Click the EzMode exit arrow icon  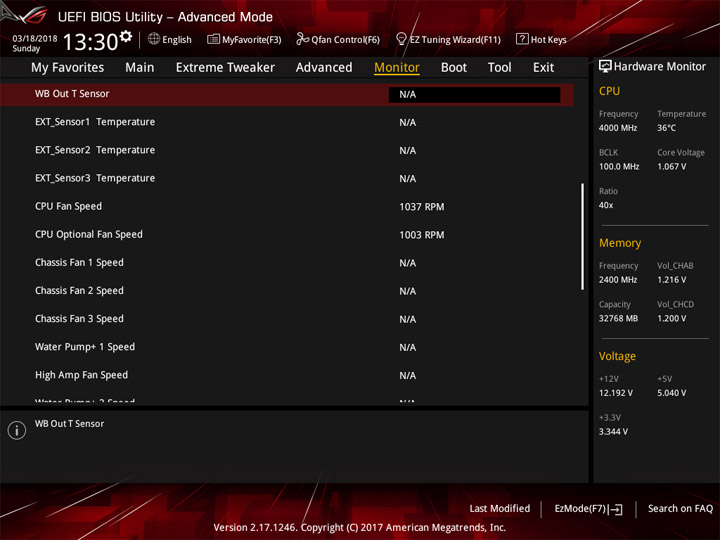click(615, 509)
